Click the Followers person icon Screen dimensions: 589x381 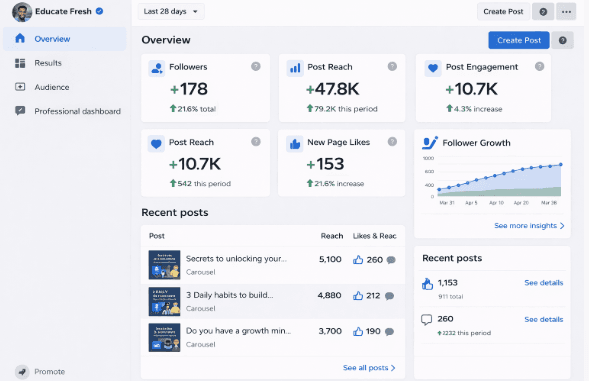157,68
